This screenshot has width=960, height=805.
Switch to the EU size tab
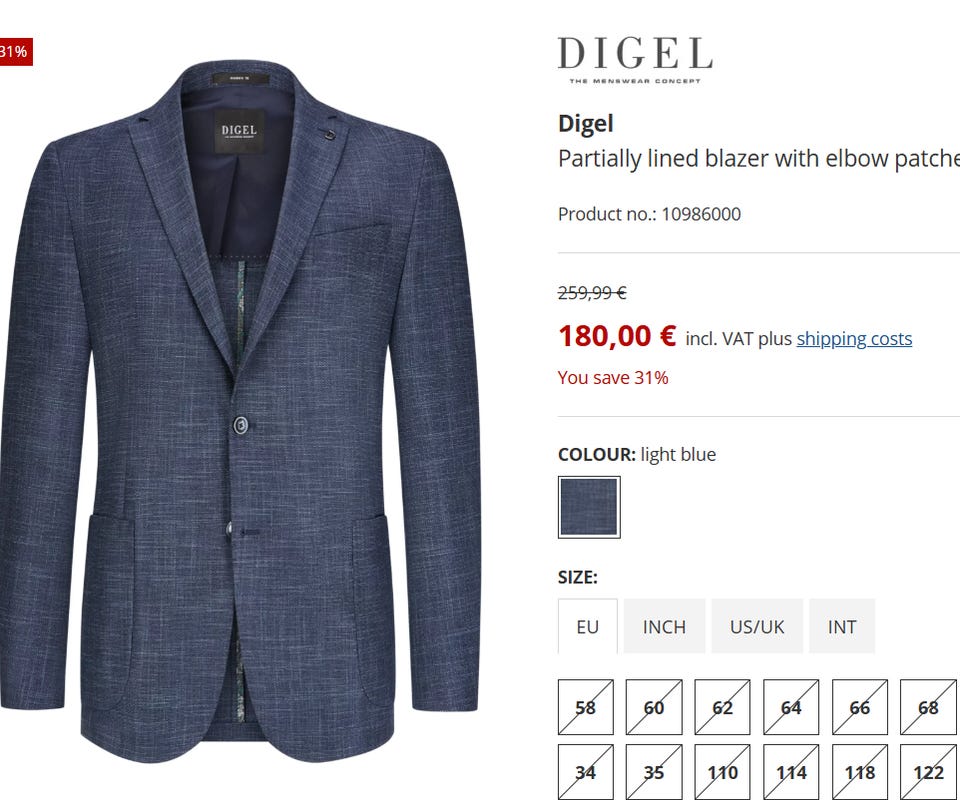coord(587,627)
